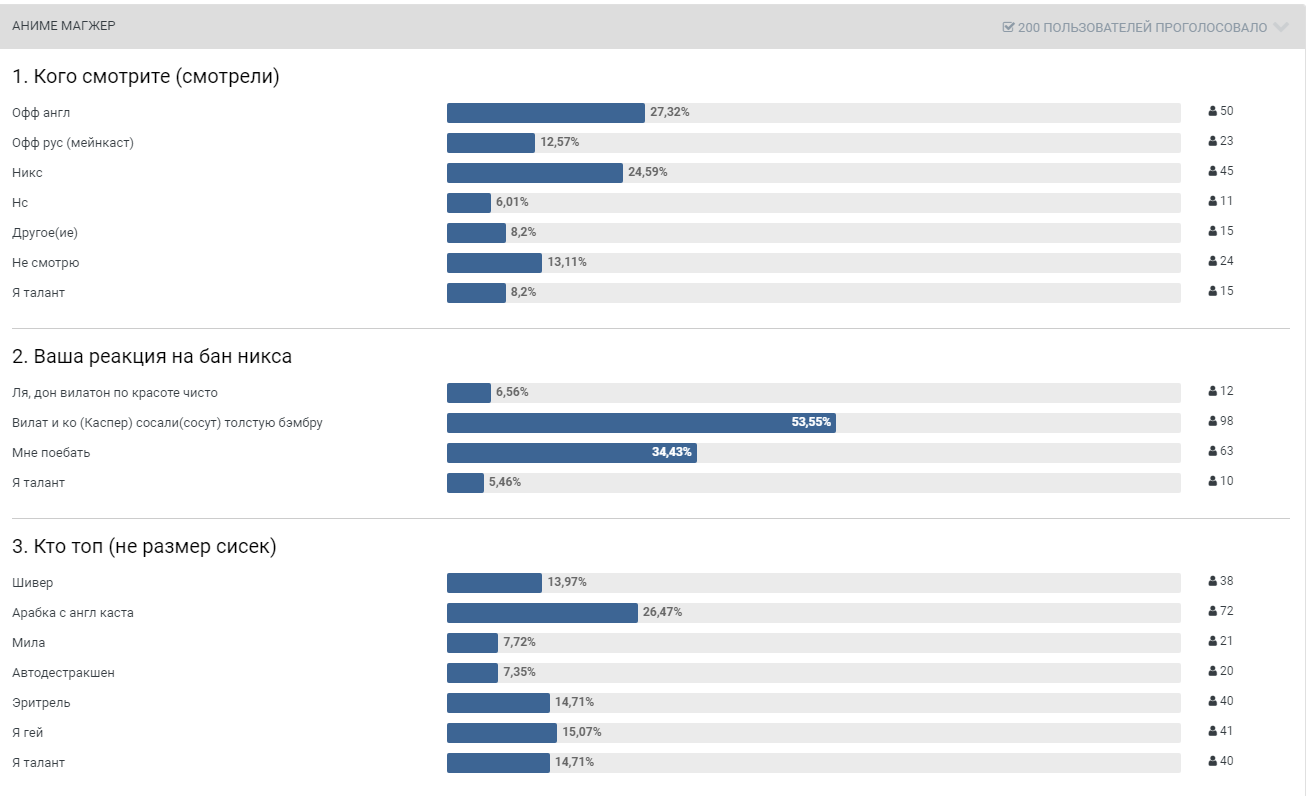Select the Офф англ answer option
The height and width of the screenshot is (796, 1306).
(41, 113)
